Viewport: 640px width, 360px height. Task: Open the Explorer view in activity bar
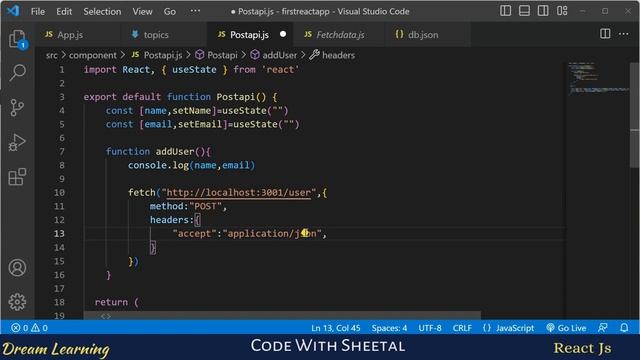(17, 39)
